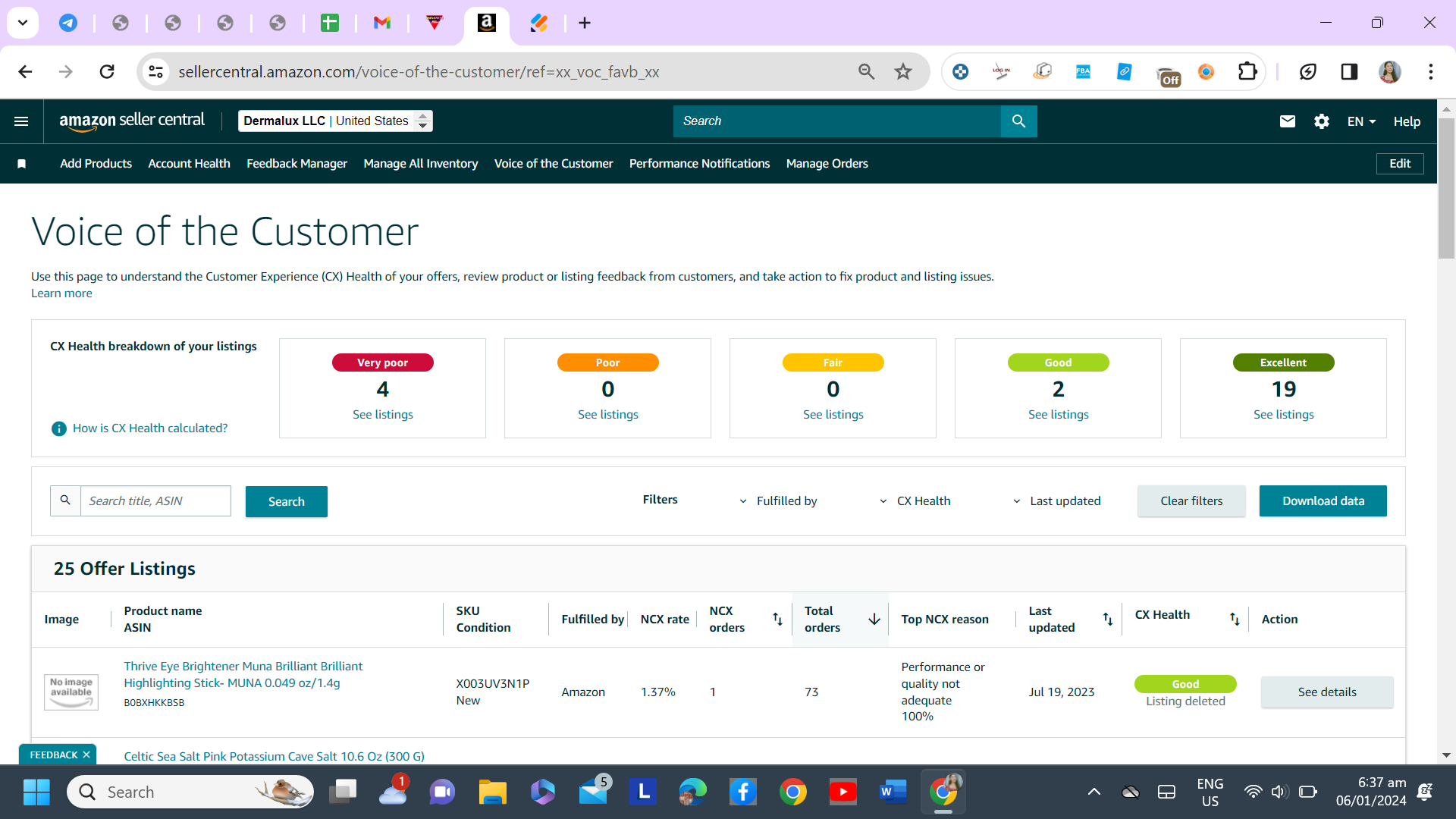Open the site information icon in address bar

(155, 72)
